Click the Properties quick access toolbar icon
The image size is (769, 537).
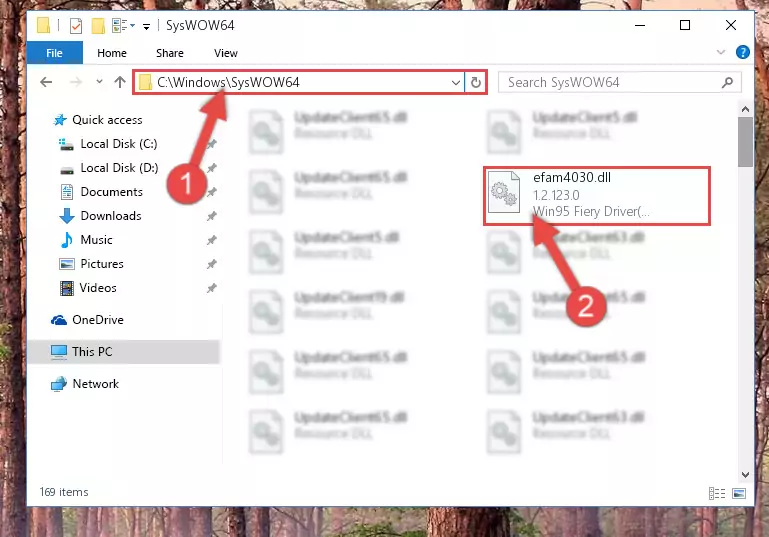tap(76, 26)
